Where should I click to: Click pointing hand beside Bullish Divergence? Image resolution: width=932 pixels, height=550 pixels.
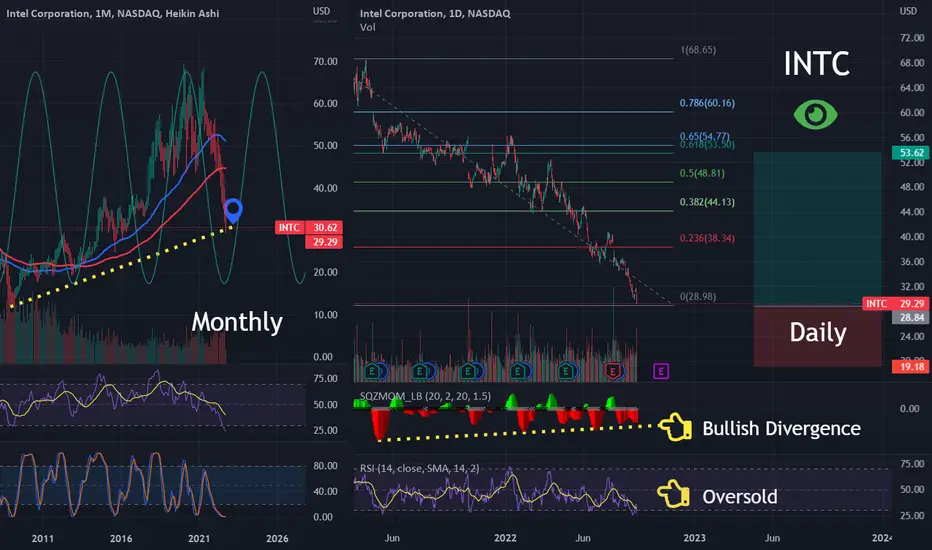click(675, 428)
